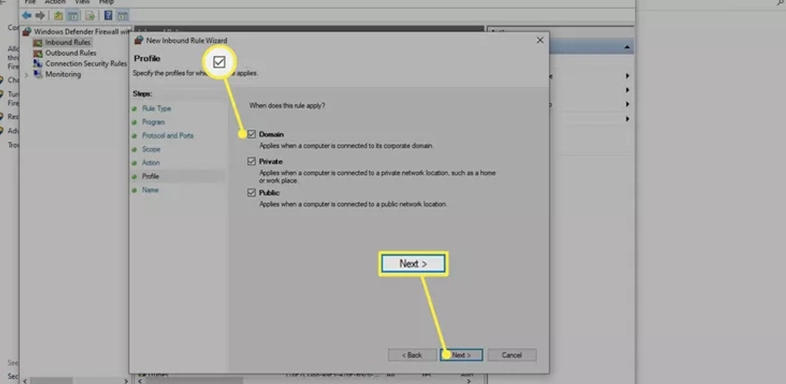This screenshot has width=786, height=384.
Task: Expand the Monitoring tree node arrow
Action: (27, 75)
